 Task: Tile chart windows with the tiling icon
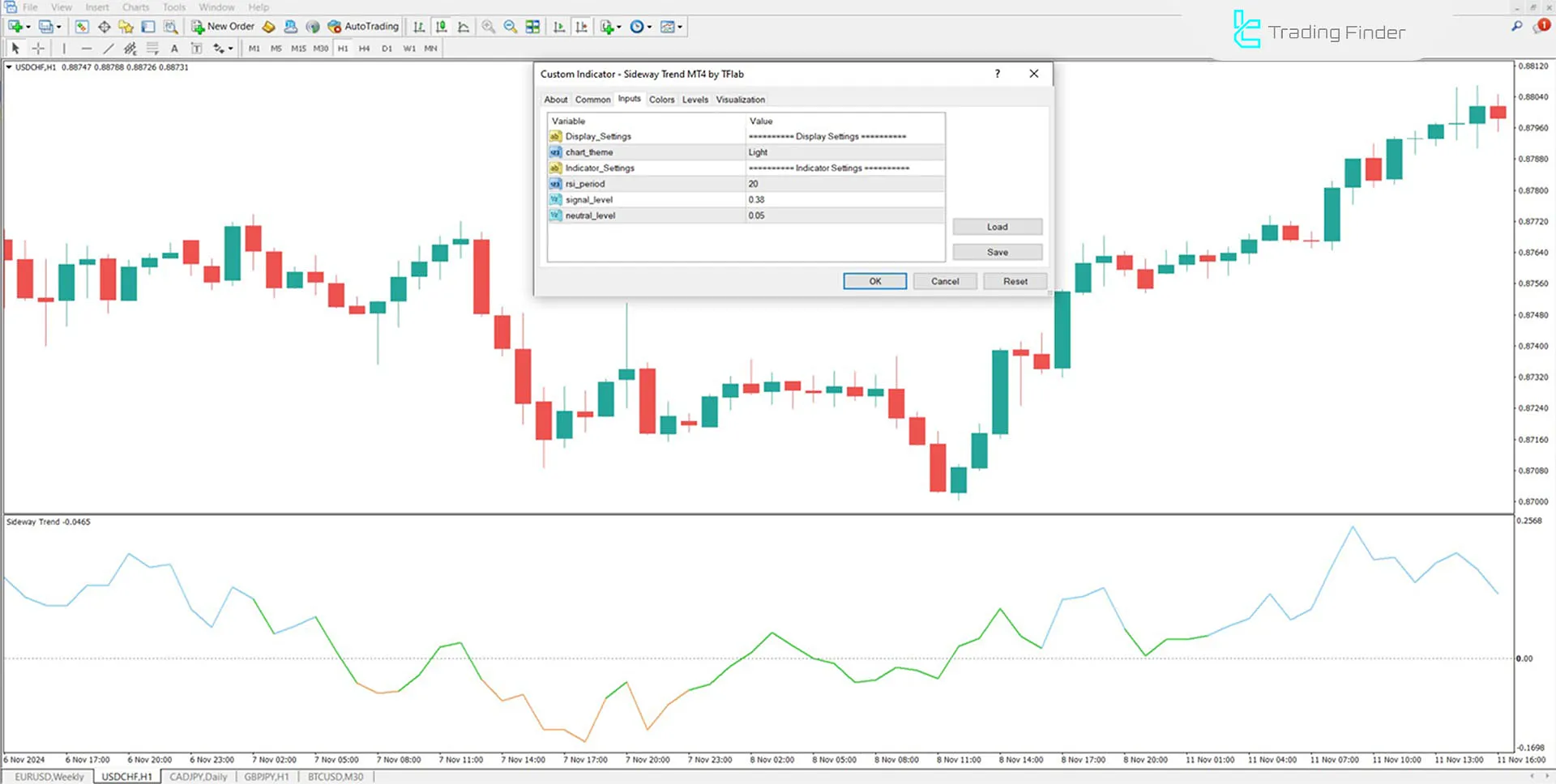532,27
